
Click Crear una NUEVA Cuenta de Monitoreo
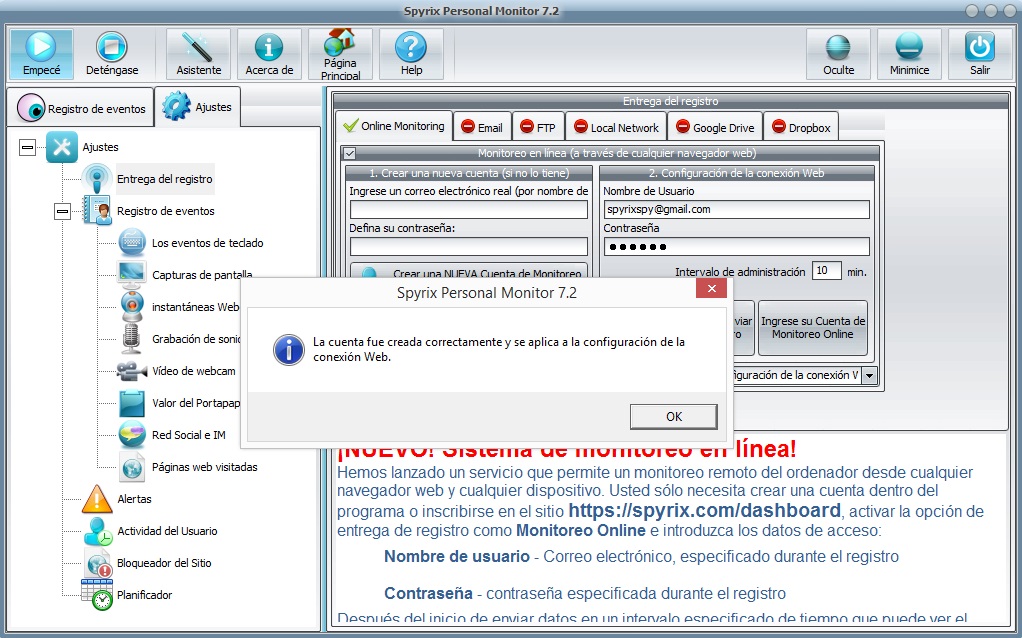469,272
